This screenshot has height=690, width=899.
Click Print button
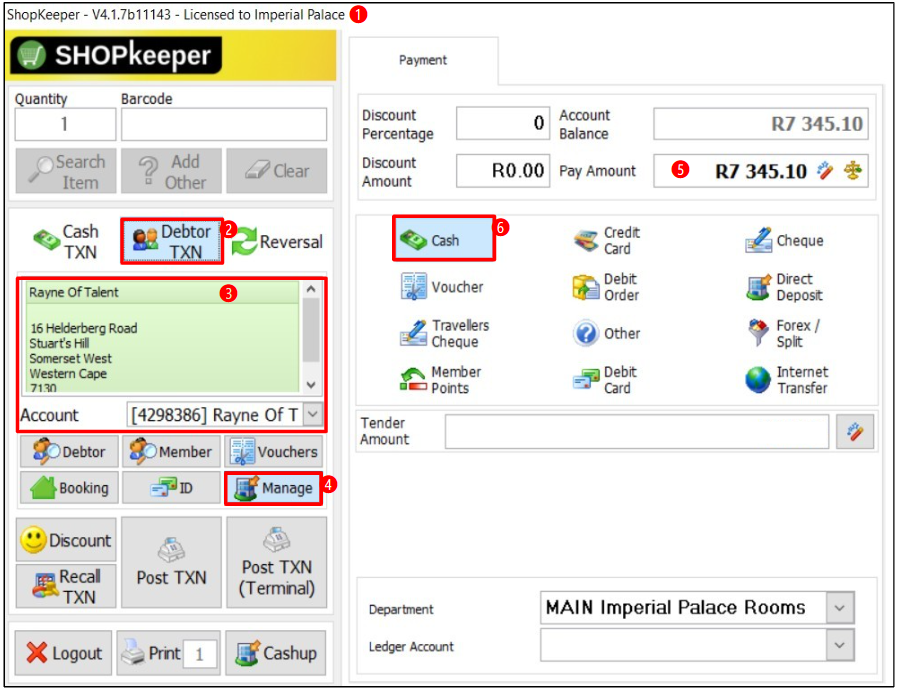tap(150, 653)
